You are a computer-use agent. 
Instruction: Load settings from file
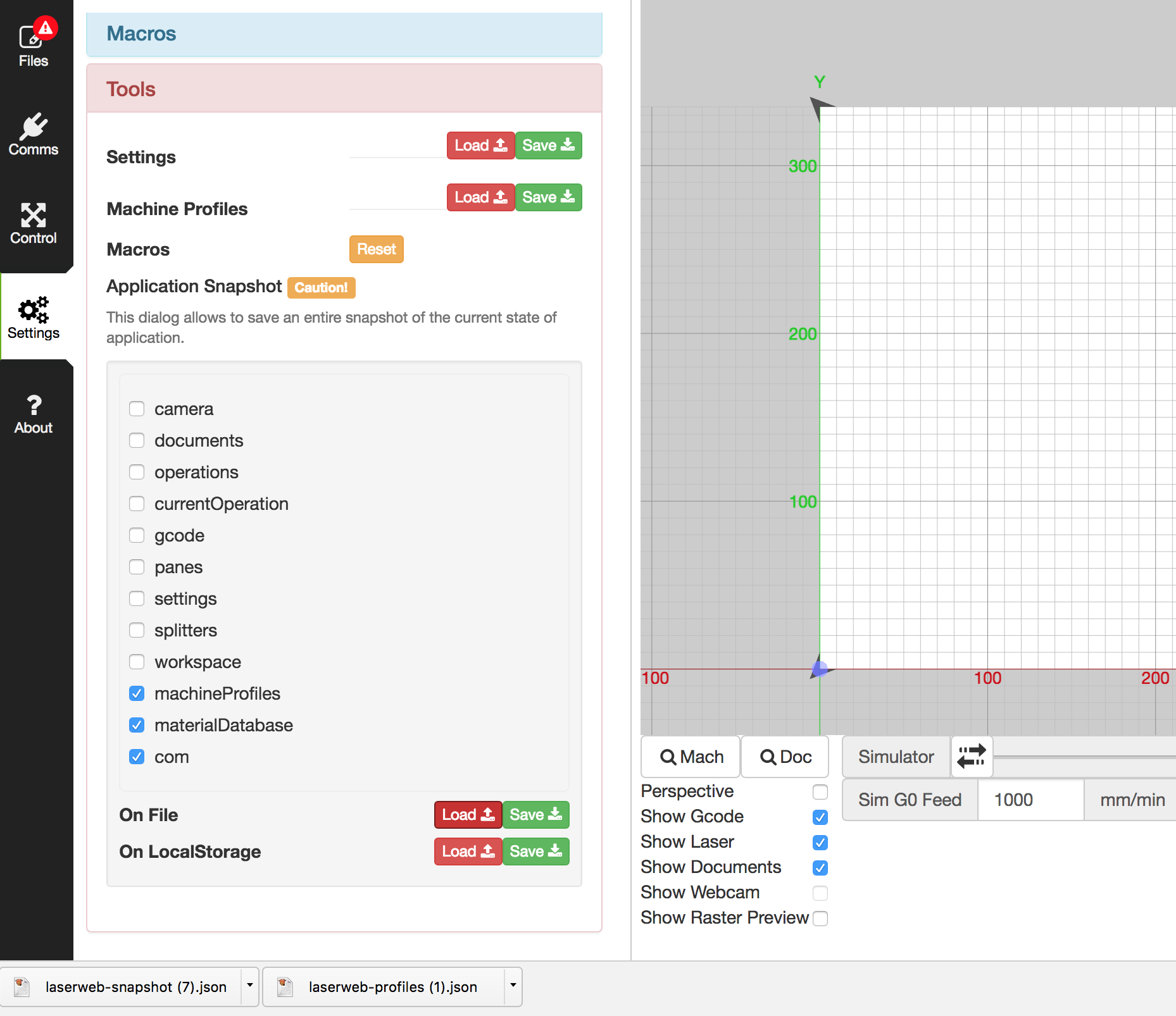point(480,146)
